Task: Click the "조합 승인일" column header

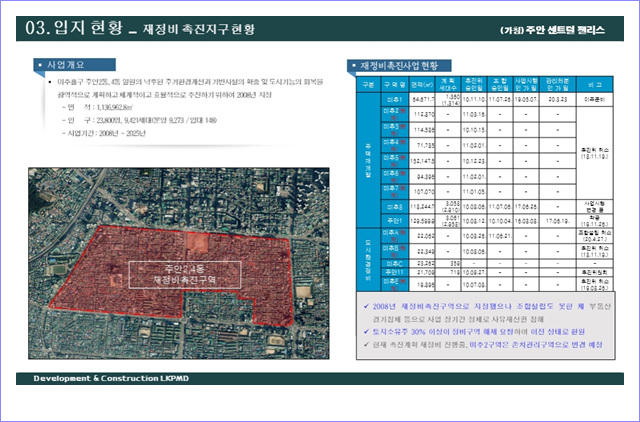Action: point(500,84)
